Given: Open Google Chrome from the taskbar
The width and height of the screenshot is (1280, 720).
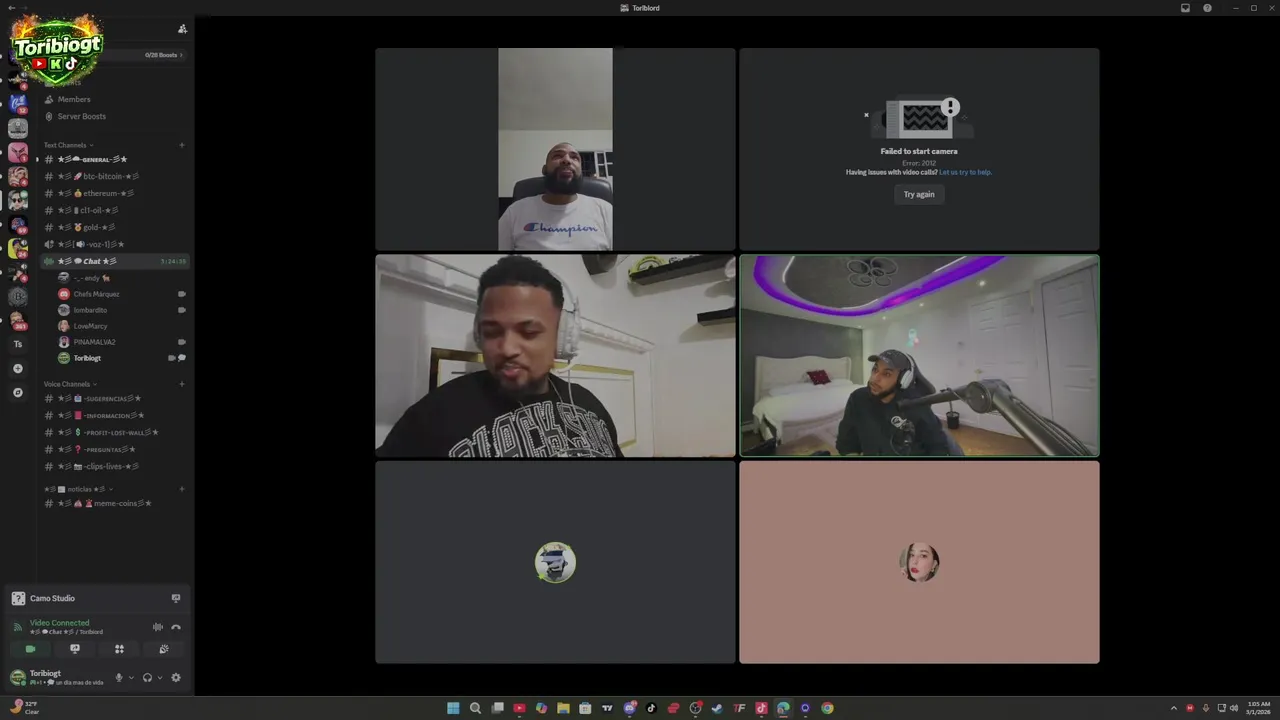Looking at the screenshot, I should (827, 708).
